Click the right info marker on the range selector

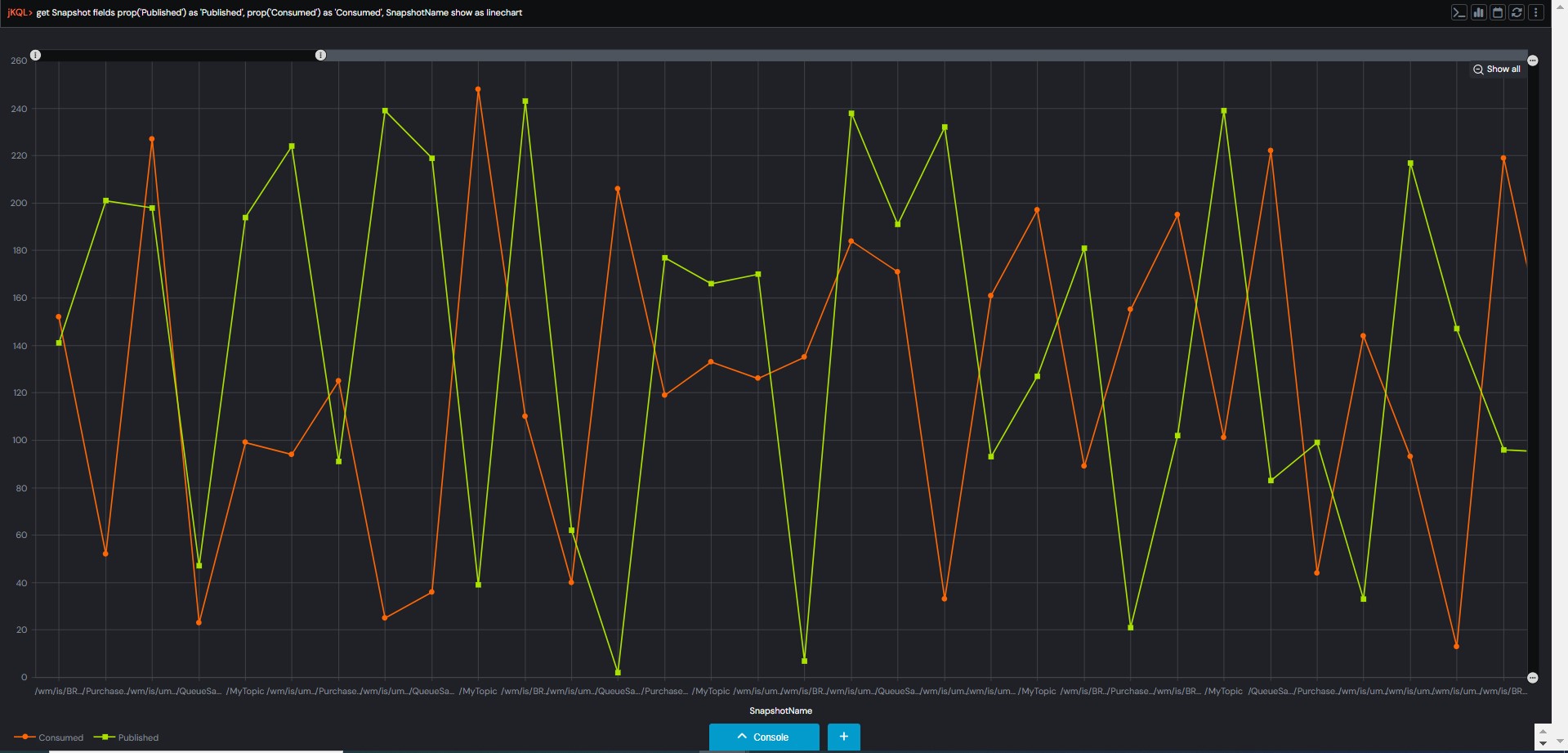coord(320,55)
